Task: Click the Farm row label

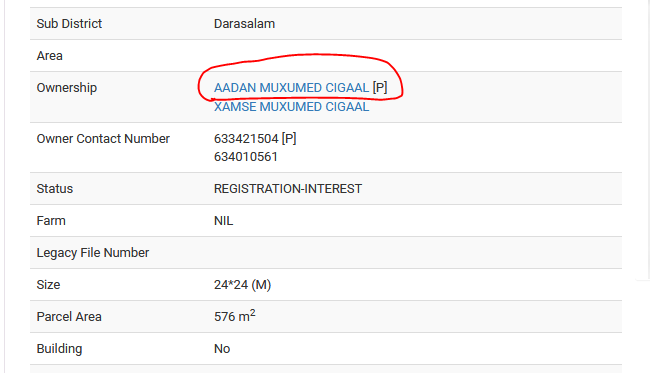Action: pos(51,220)
